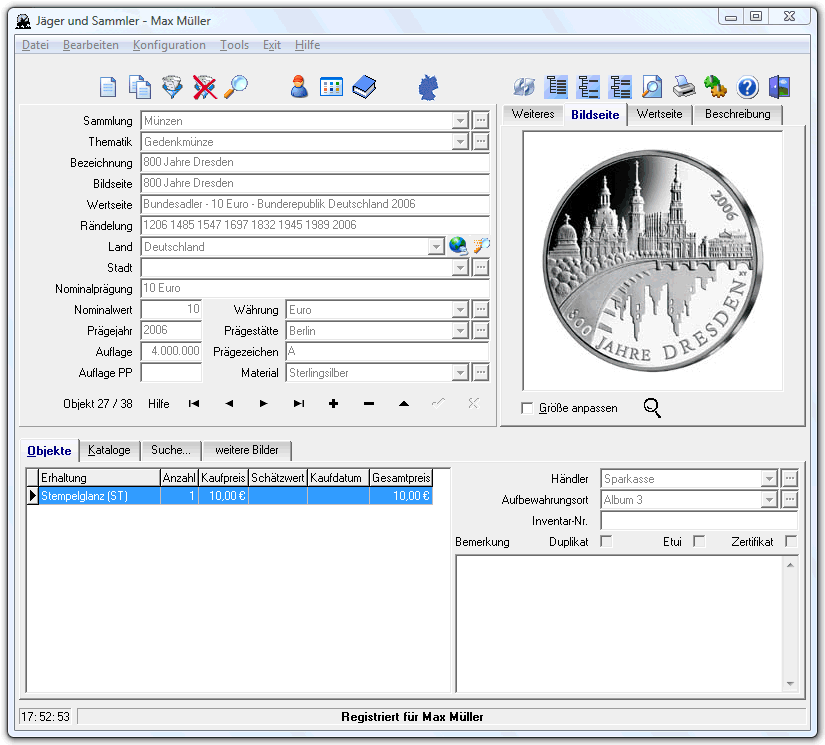Click the green puzzle piece icon

716,87
